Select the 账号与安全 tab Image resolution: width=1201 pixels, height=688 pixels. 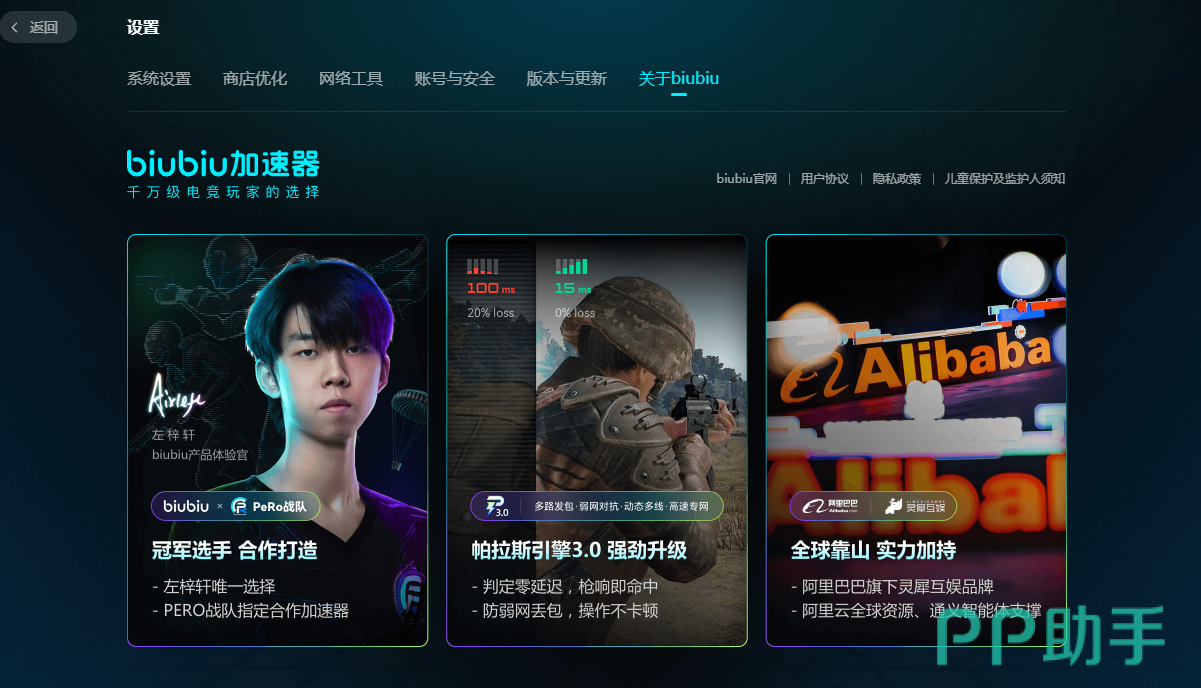(455, 79)
